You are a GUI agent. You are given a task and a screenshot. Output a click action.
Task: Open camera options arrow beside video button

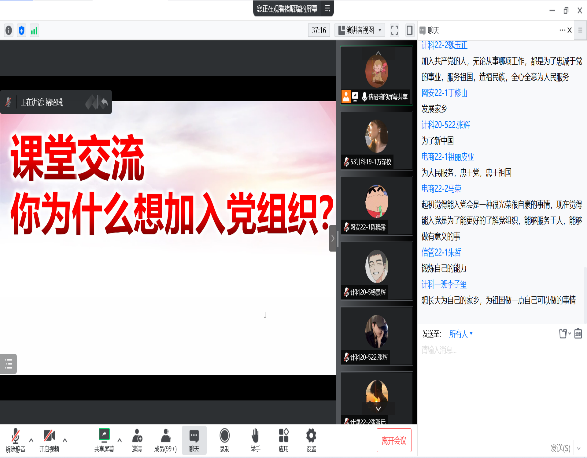[x=65, y=440]
